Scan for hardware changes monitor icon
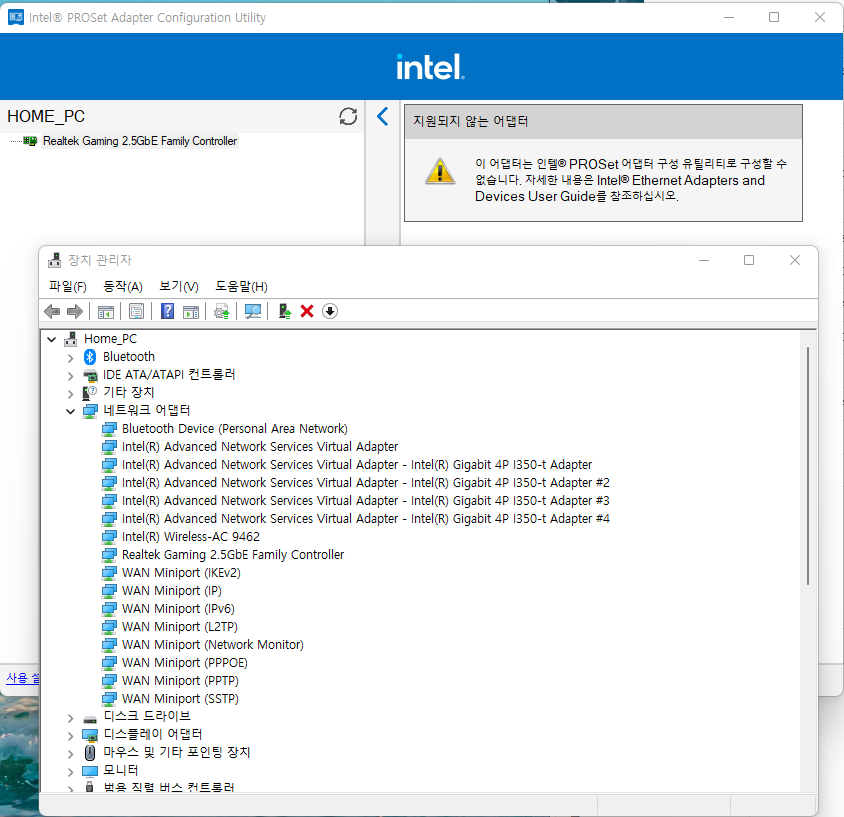This screenshot has height=817, width=844. [x=253, y=311]
